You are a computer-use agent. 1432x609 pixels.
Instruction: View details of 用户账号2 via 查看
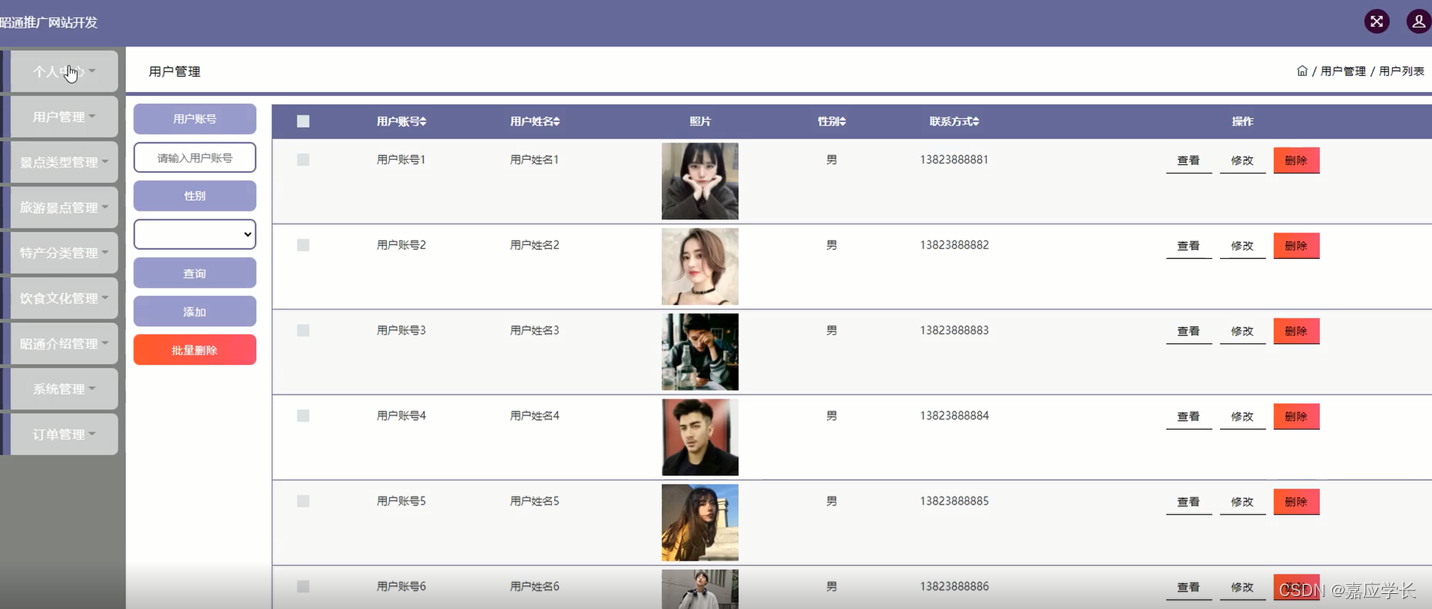(1188, 246)
